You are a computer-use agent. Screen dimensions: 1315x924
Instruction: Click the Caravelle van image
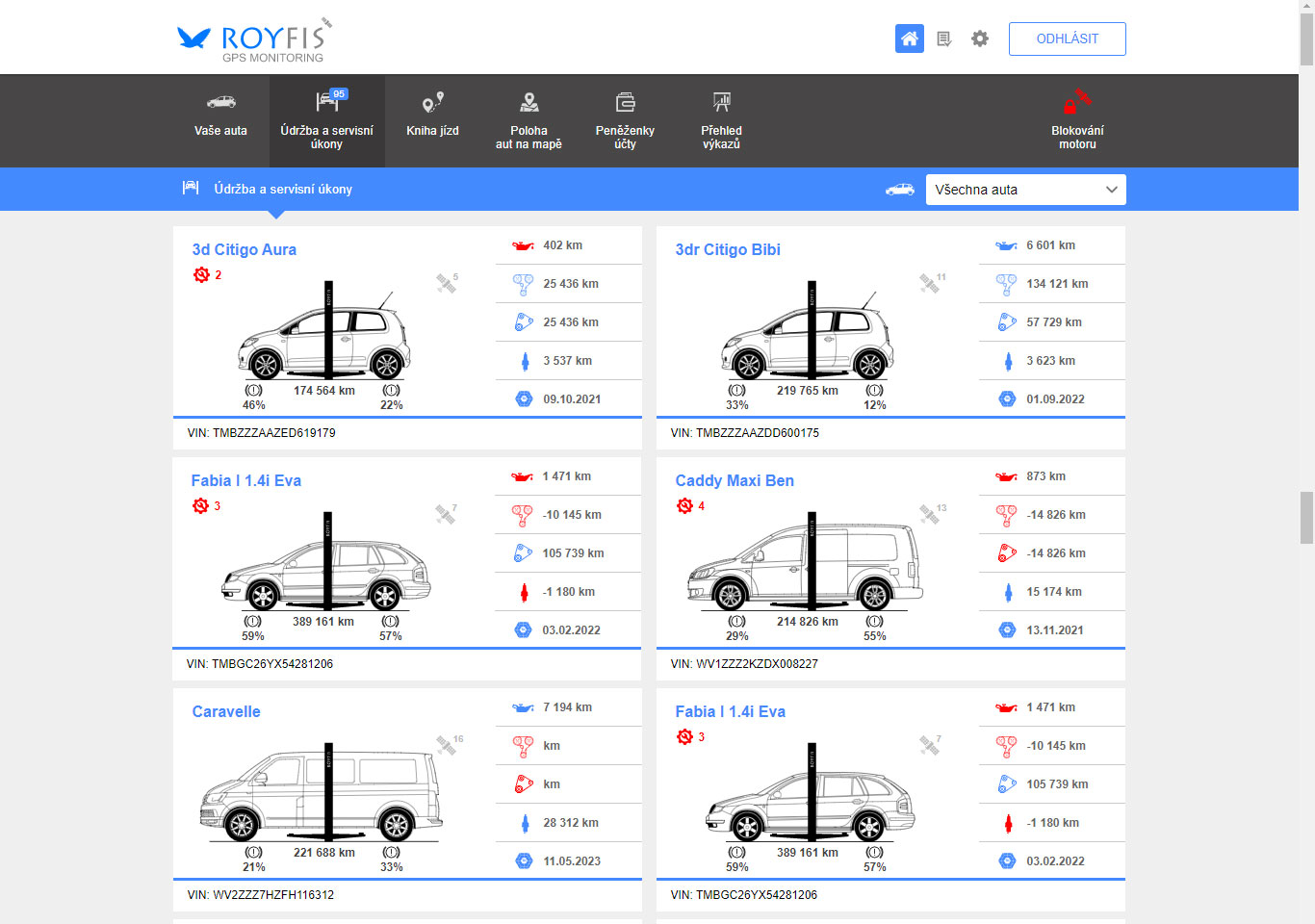click(x=323, y=793)
